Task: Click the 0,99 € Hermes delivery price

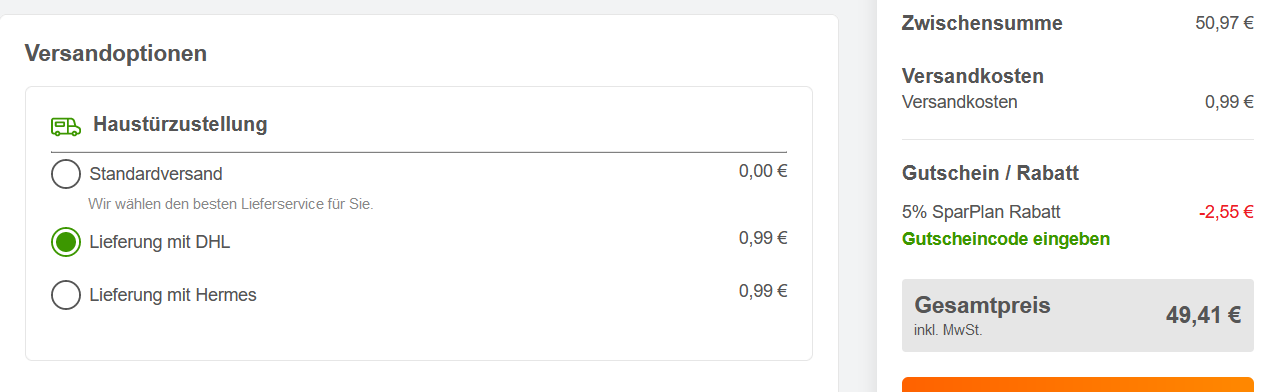Action: click(x=763, y=291)
